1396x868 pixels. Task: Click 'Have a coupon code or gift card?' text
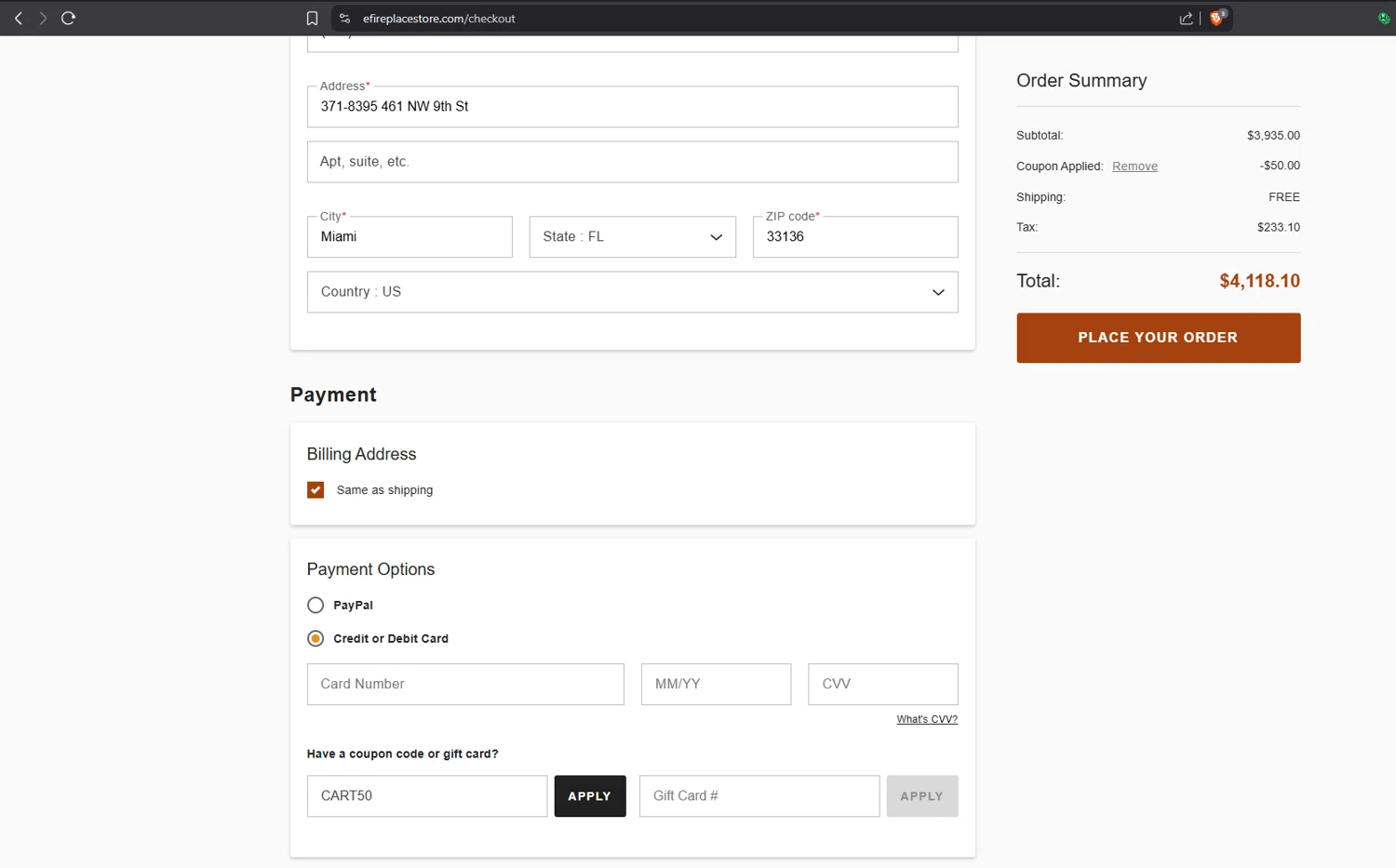click(402, 754)
